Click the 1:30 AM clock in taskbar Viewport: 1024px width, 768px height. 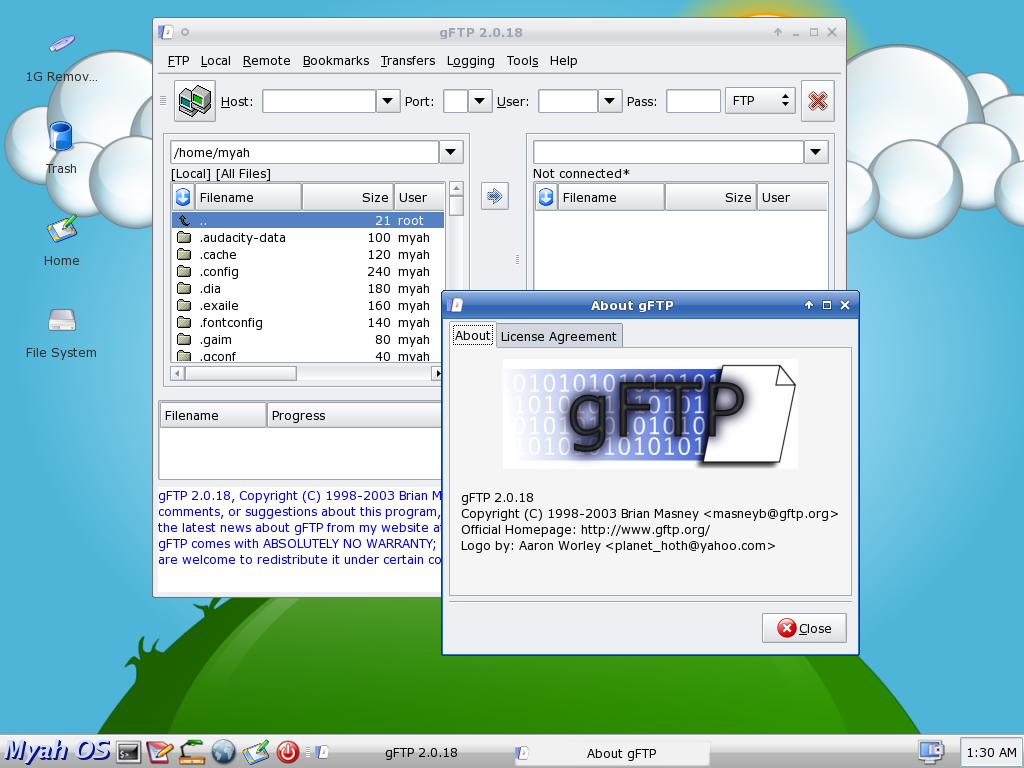[x=991, y=752]
